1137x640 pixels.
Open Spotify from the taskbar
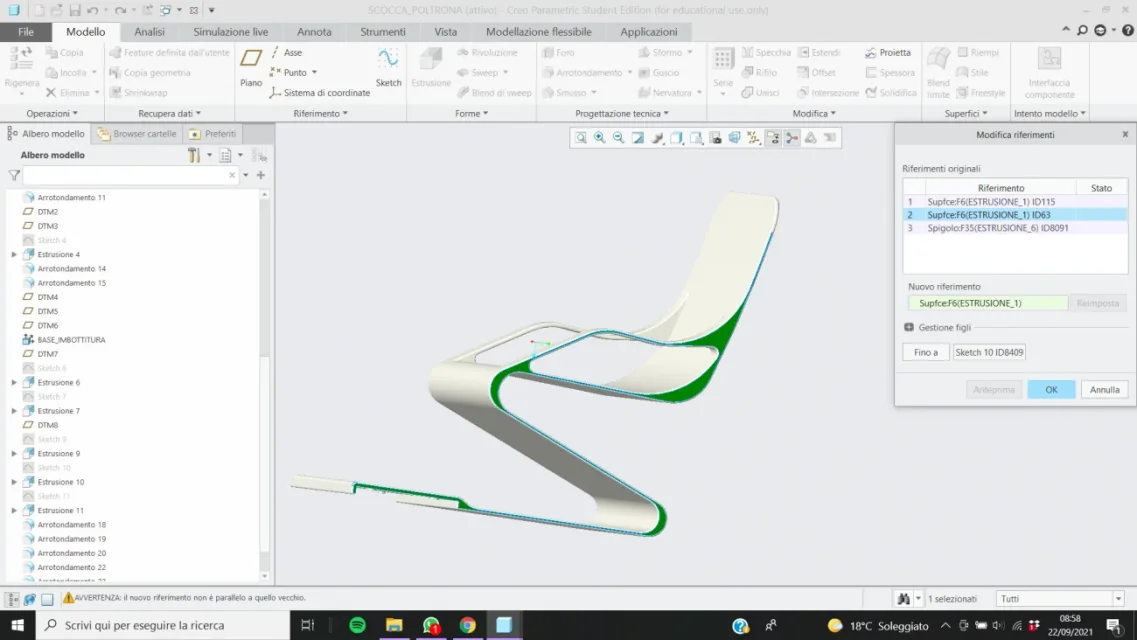pos(357,625)
